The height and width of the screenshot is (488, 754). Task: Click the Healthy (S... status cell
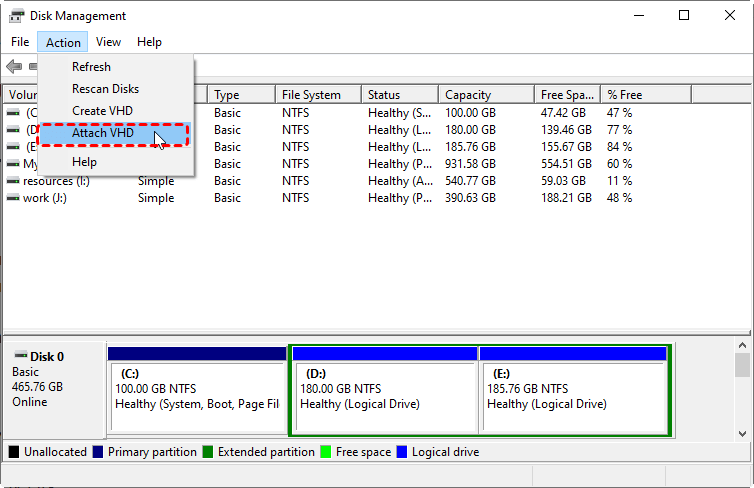tap(400, 113)
